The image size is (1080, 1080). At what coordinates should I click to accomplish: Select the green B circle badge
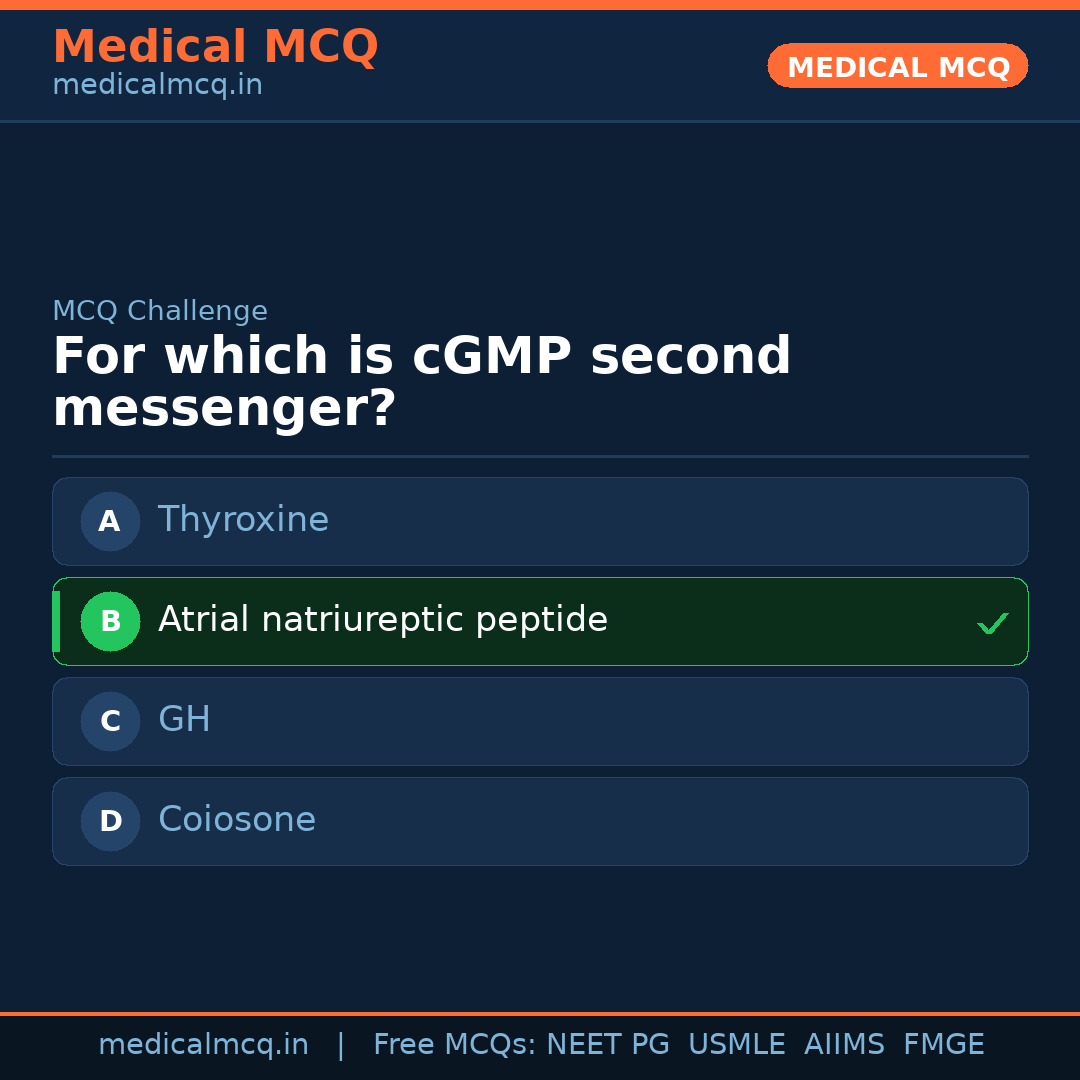pos(110,621)
